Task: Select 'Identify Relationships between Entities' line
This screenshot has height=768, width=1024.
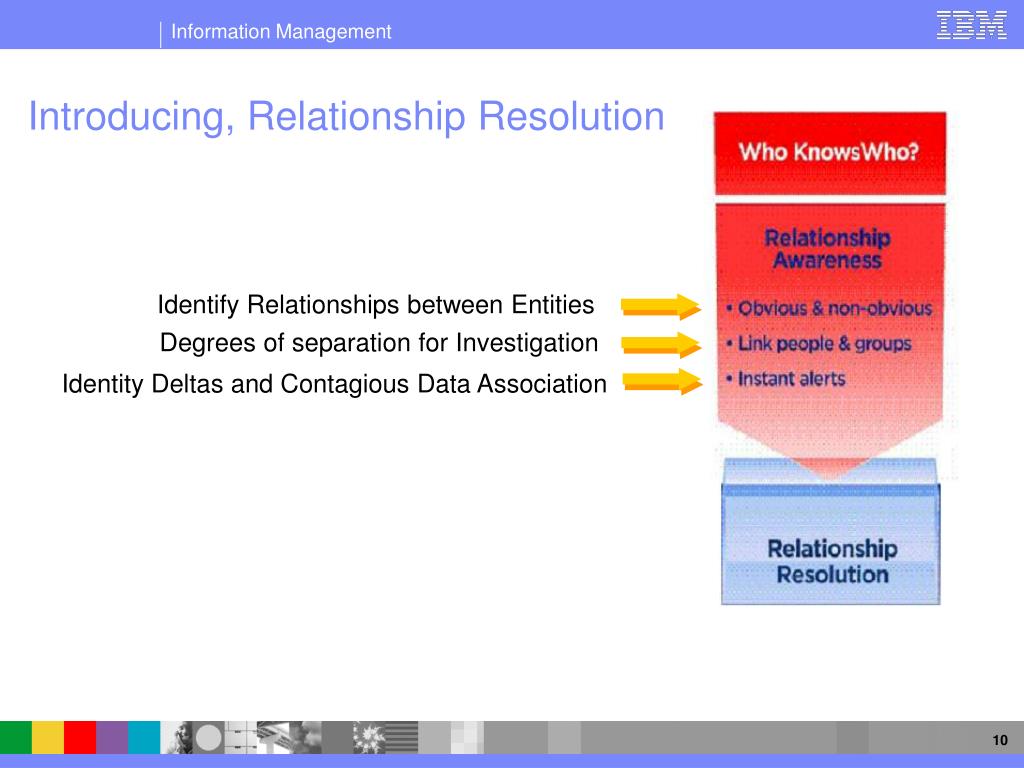Action: [x=376, y=305]
